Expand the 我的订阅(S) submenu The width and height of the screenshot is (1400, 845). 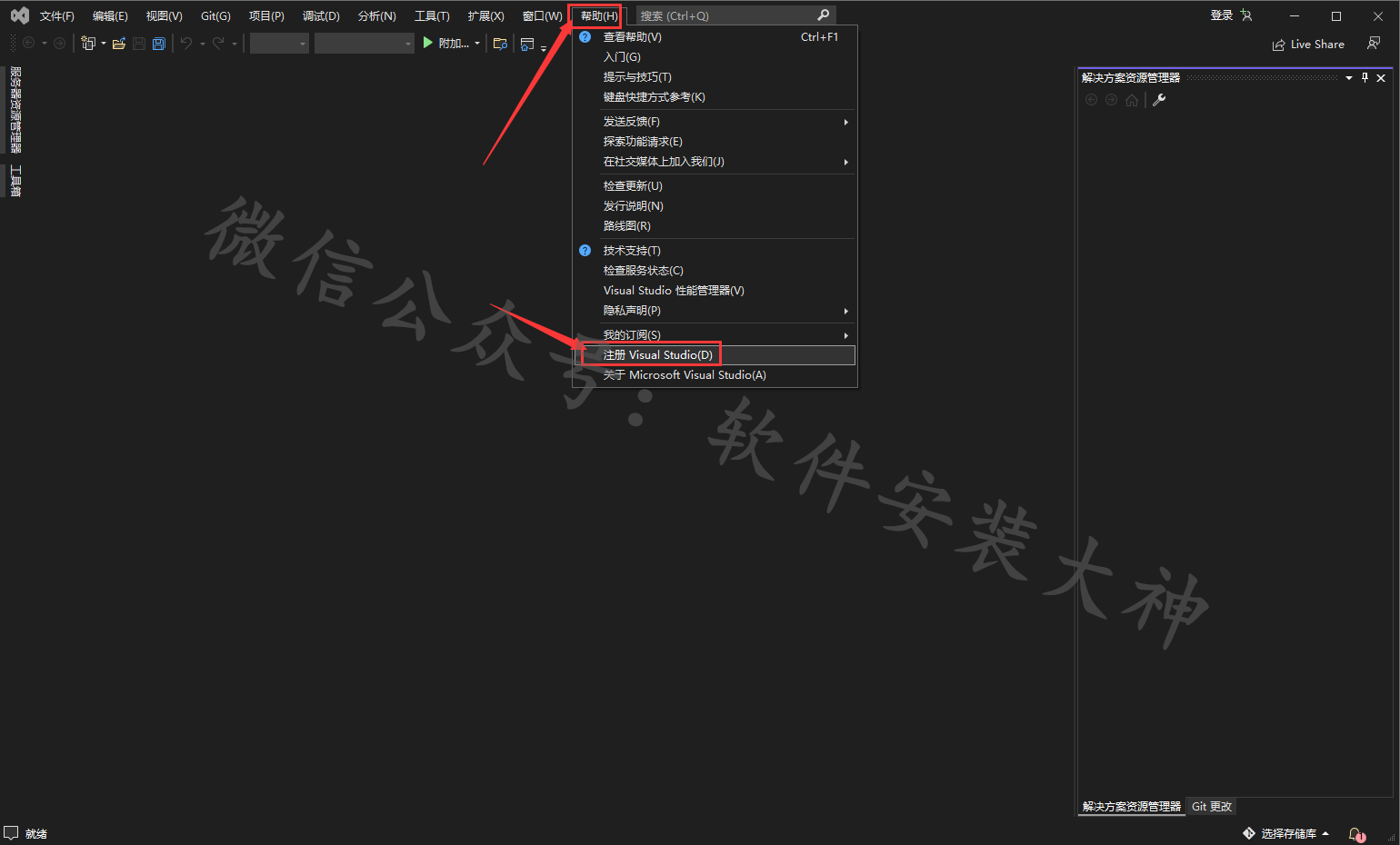click(x=846, y=335)
